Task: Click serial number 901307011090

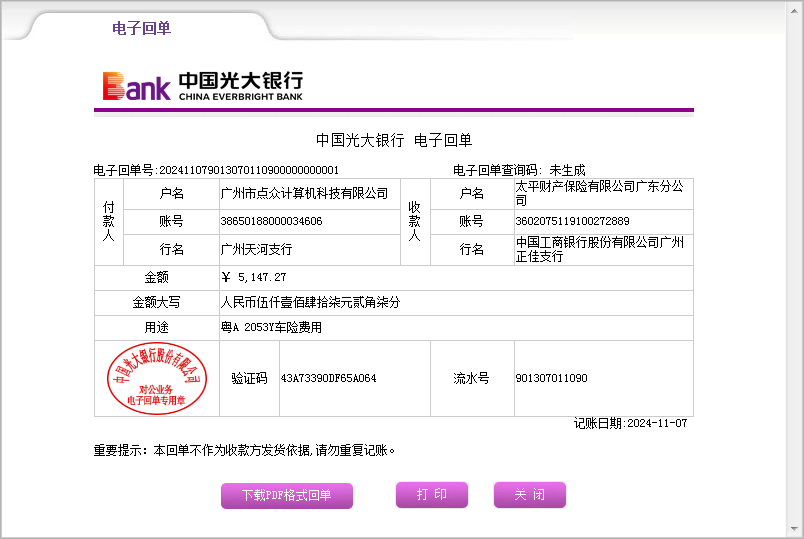Action: pos(551,379)
